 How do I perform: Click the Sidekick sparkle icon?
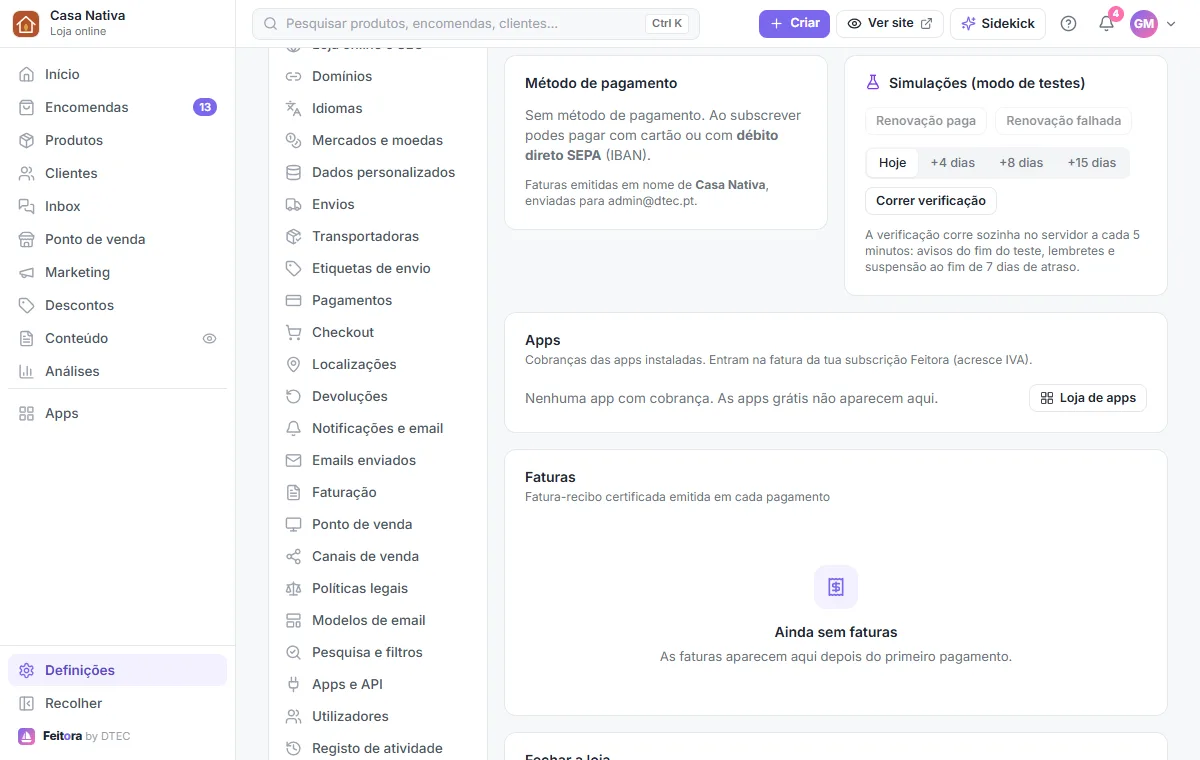coord(968,23)
